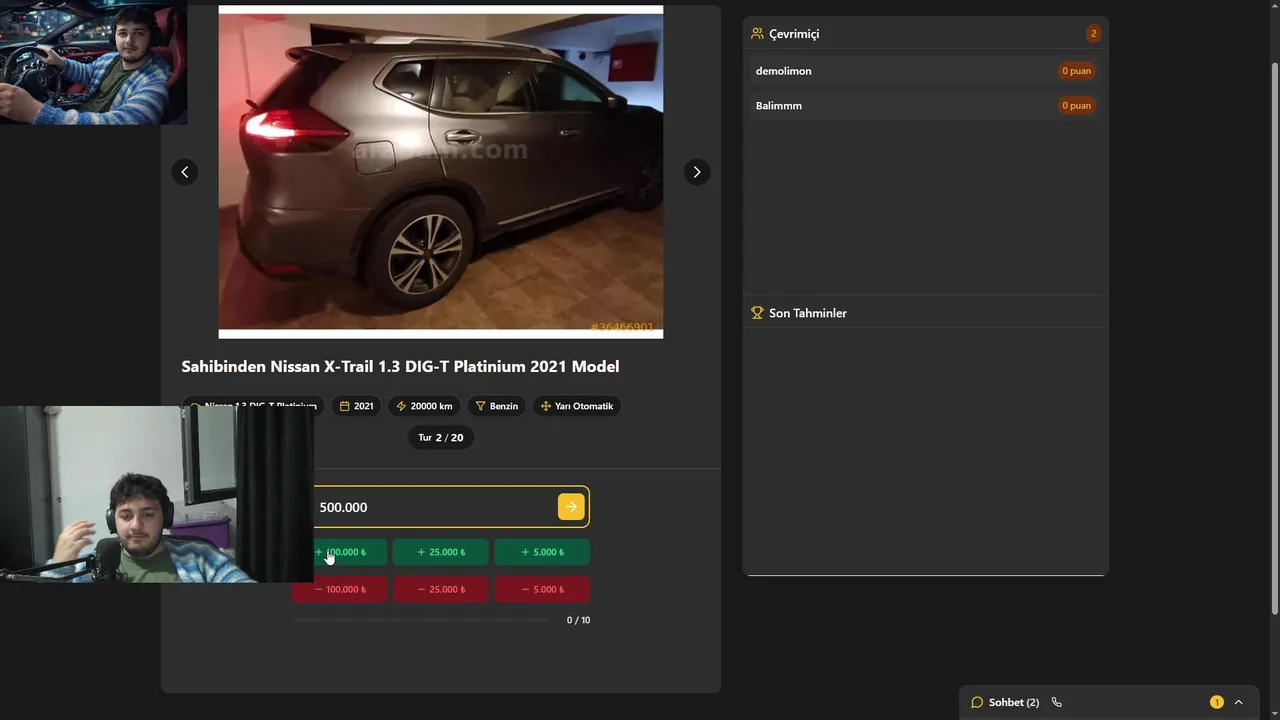1280x720 pixels.
Task: Click the Yarı Otomatik transmission tag
Action: click(x=576, y=406)
